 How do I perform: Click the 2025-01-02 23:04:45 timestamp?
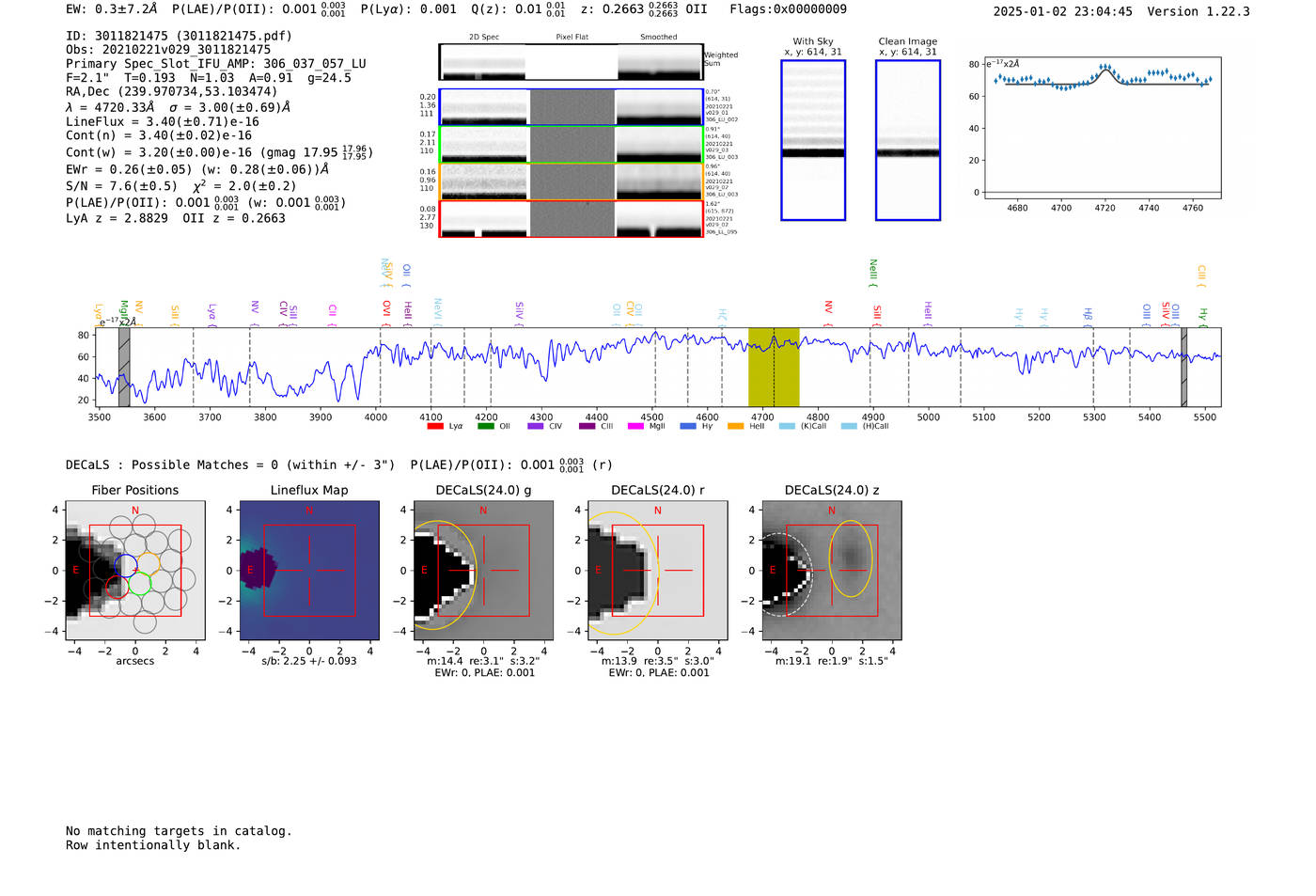click(1063, 11)
